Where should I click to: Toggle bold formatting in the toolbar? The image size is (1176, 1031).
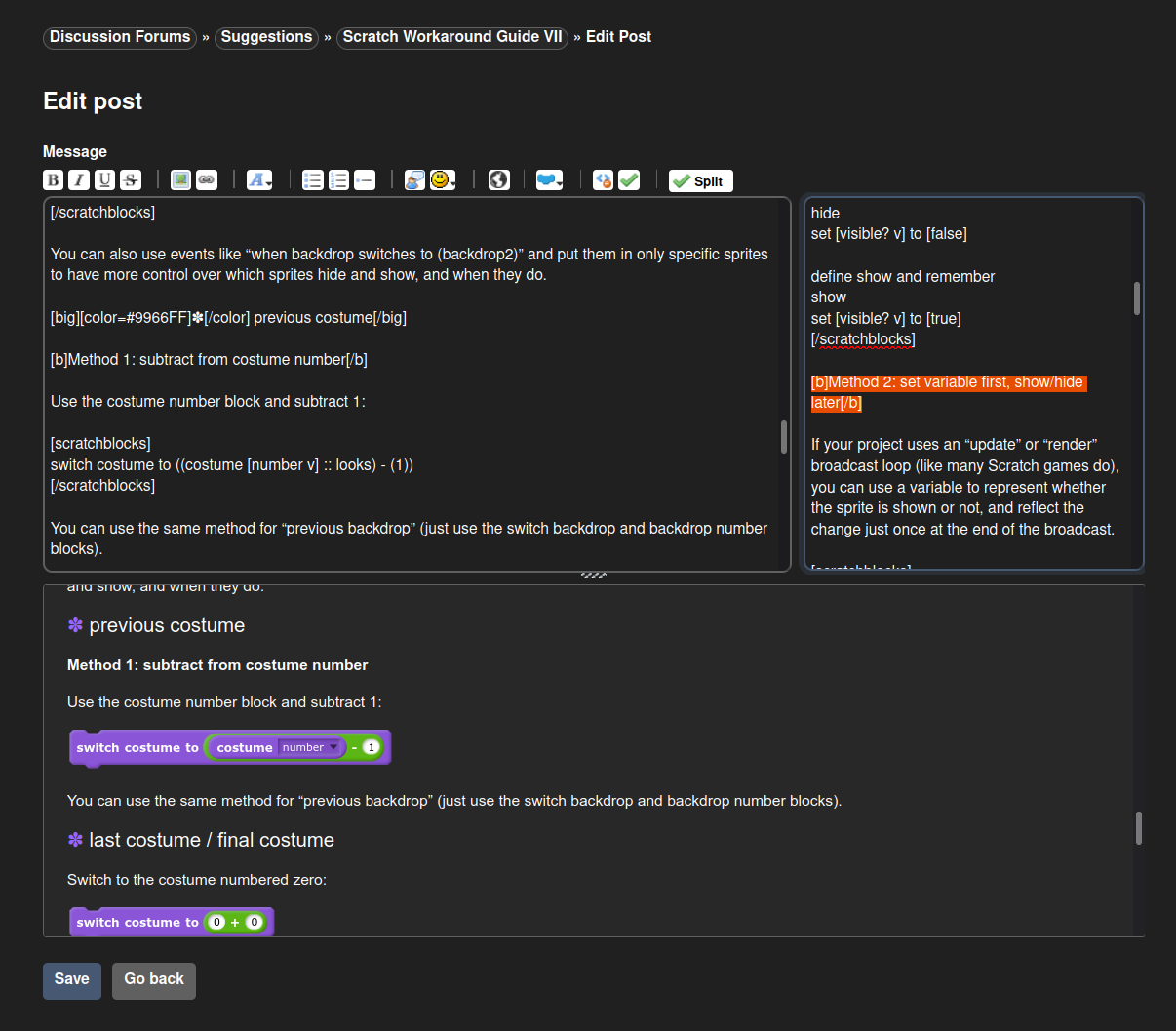54,180
